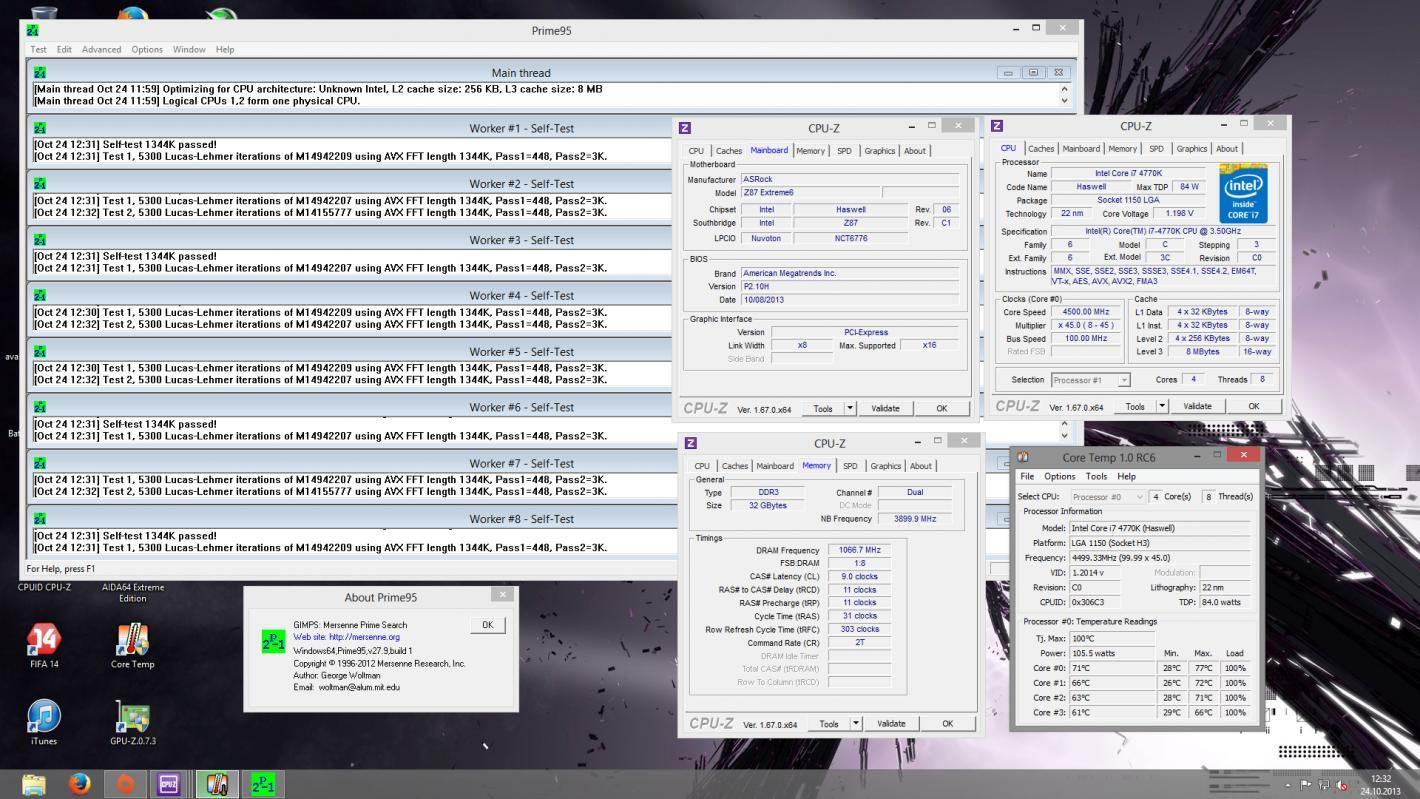Click the Prime95 title bar icon

point(32,30)
